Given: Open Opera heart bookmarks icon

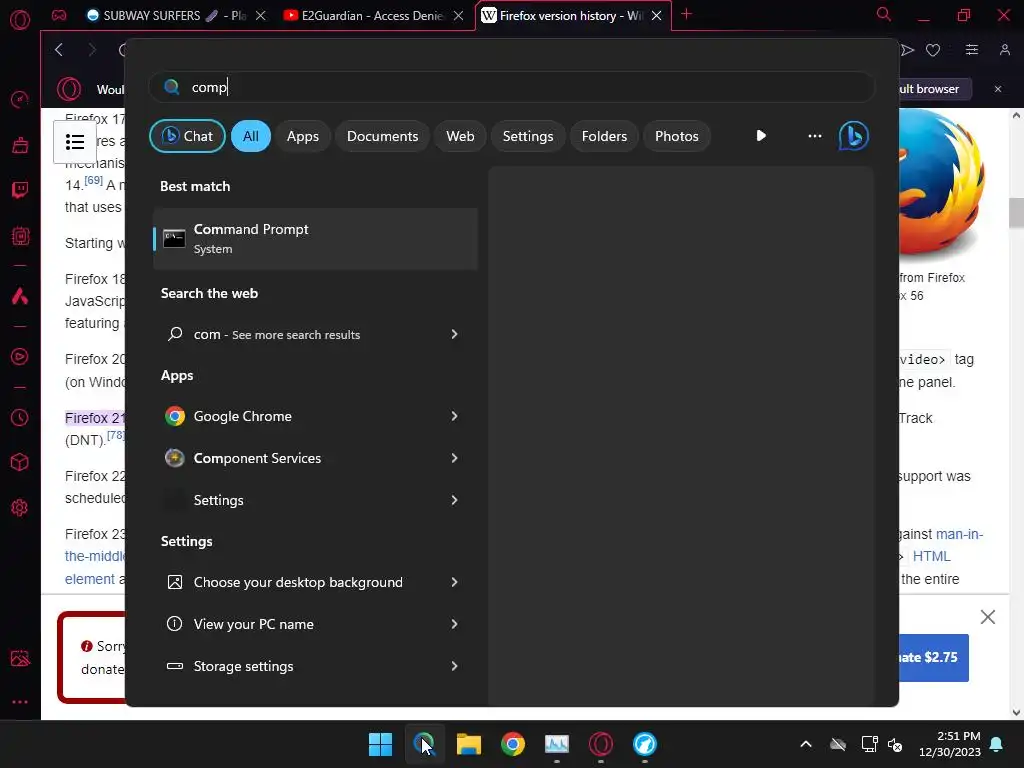Looking at the screenshot, I should (x=933, y=50).
